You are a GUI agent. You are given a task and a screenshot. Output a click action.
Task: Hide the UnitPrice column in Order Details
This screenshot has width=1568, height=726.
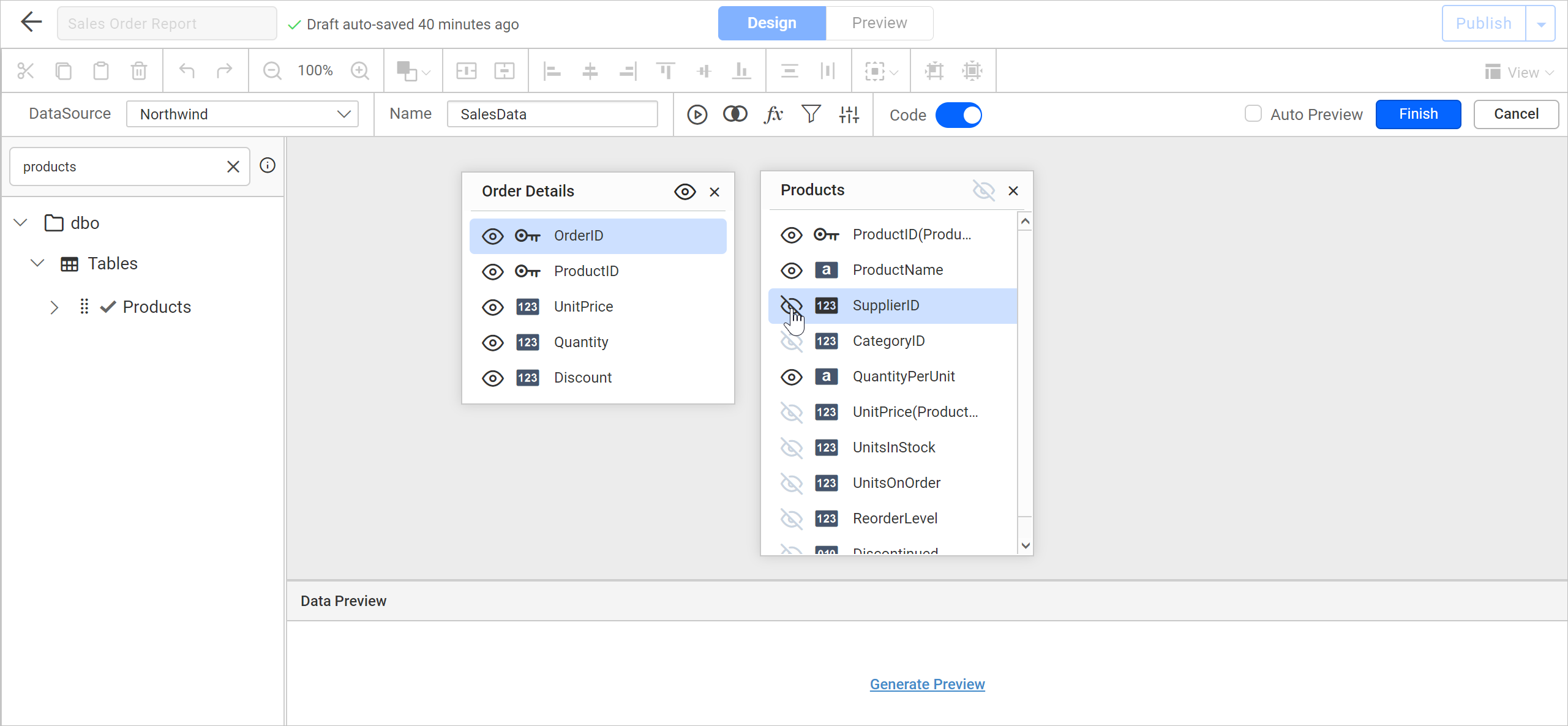(x=493, y=307)
